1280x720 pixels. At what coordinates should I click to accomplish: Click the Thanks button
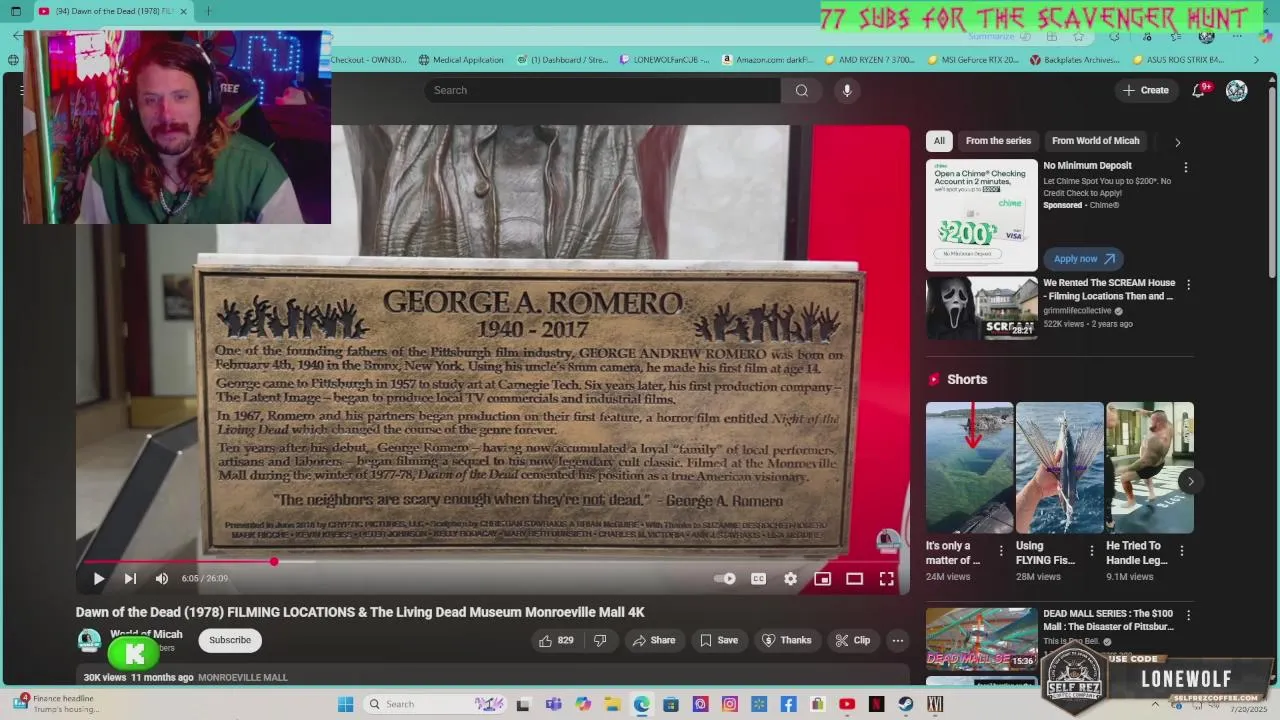click(x=786, y=640)
